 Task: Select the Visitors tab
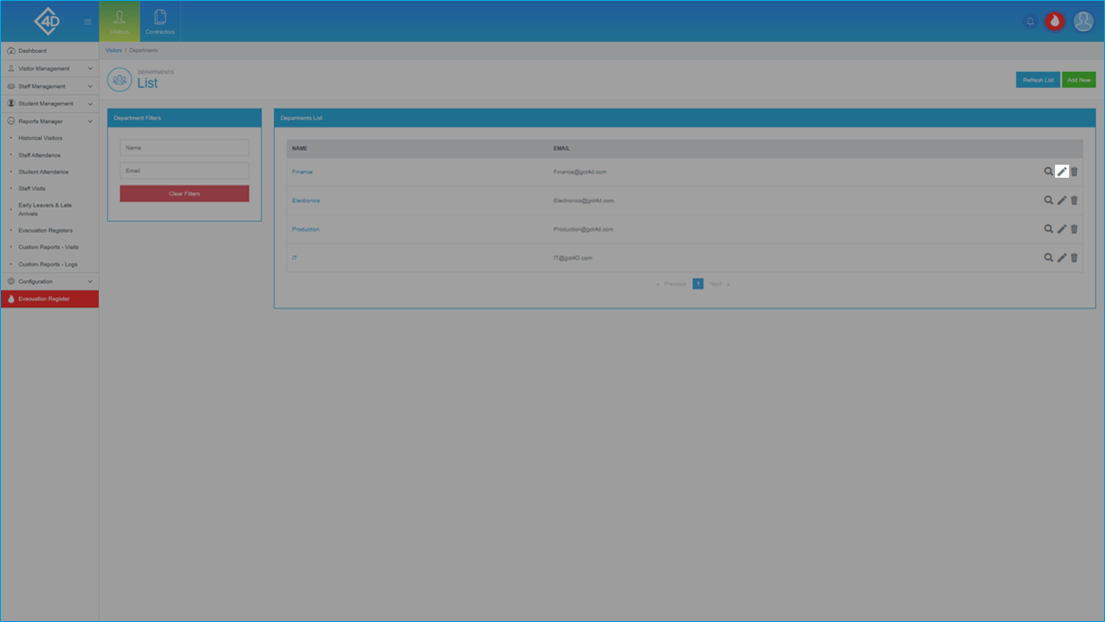click(x=119, y=21)
